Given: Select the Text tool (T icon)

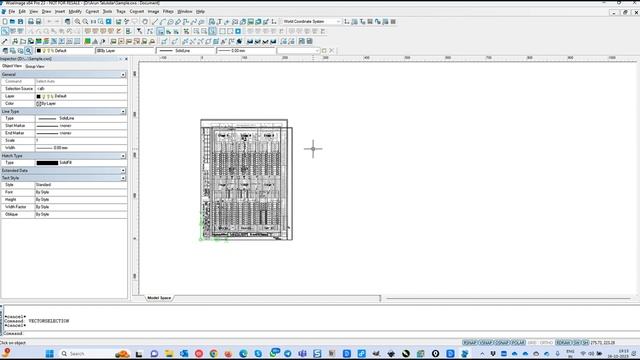Looking at the screenshot, I should click(220, 21).
